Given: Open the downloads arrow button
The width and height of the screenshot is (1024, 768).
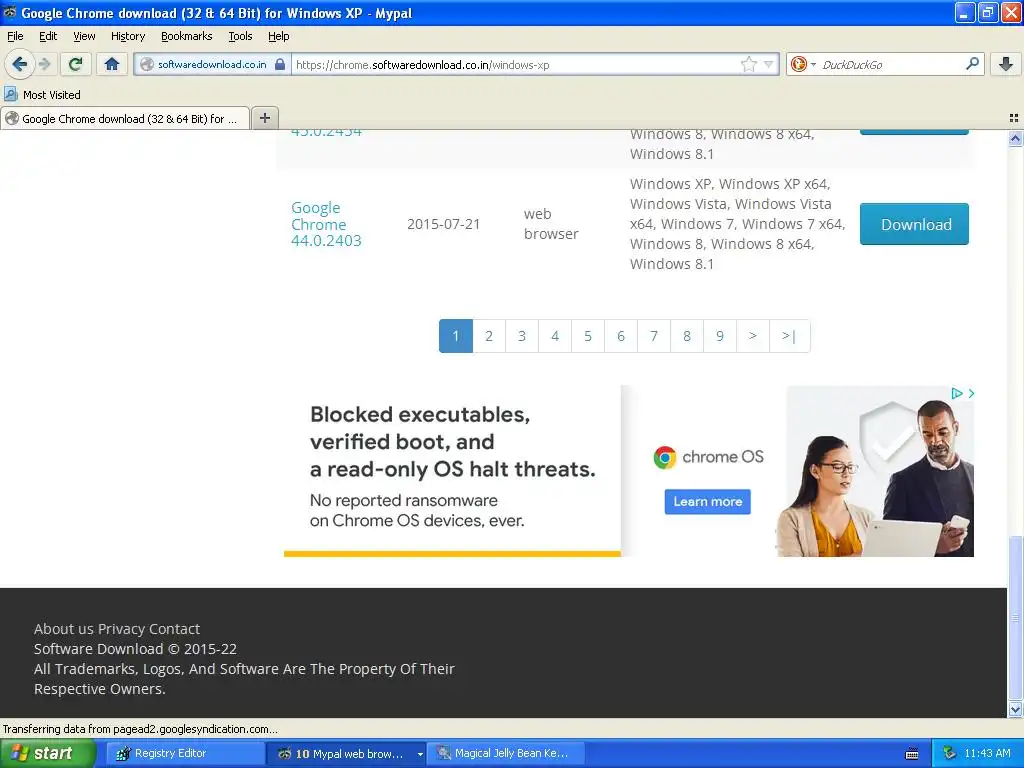Looking at the screenshot, I should tap(1006, 64).
